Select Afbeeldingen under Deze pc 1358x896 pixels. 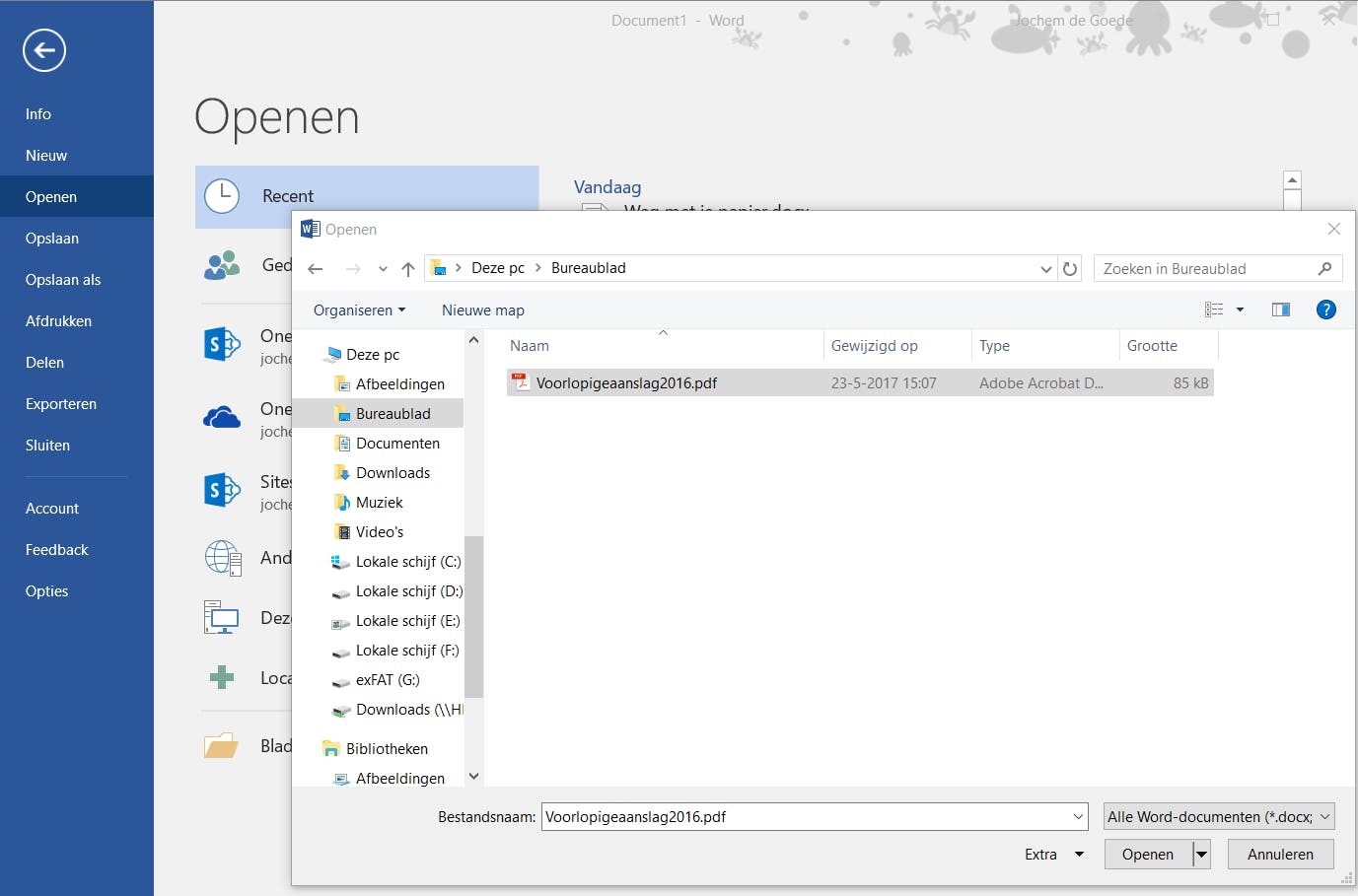click(x=399, y=384)
